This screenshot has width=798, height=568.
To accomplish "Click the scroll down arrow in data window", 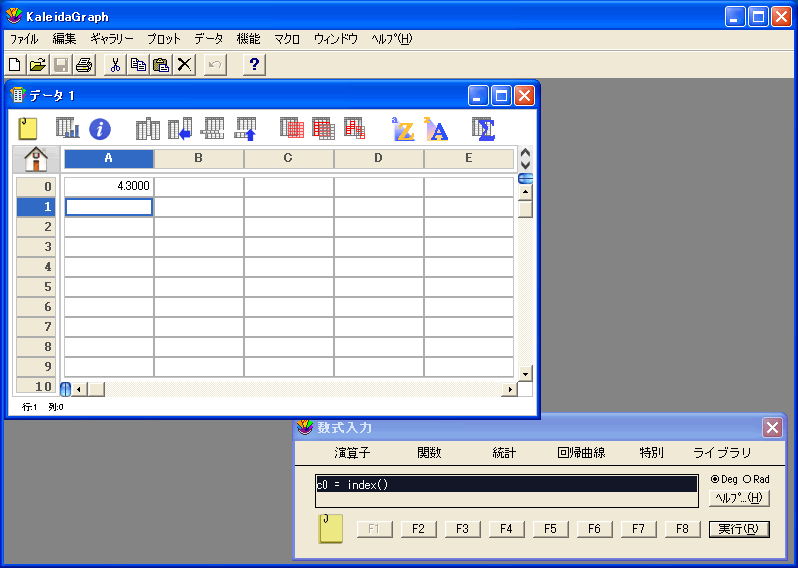I will click(x=526, y=374).
